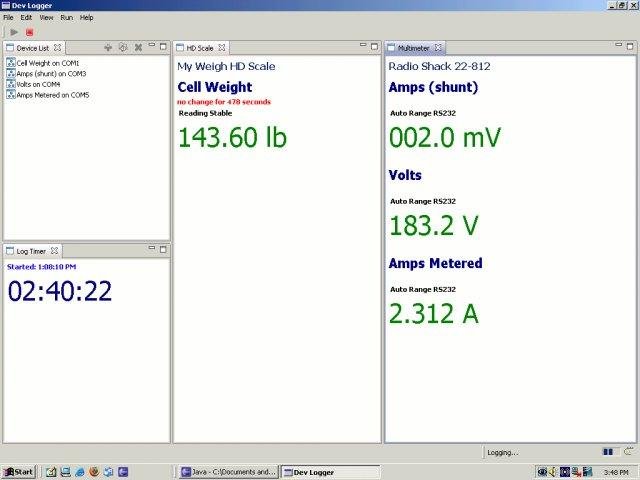This screenshot has height=480, width=640.
Task: Minimize the HD Scale panel
Action: coord(363,45)
